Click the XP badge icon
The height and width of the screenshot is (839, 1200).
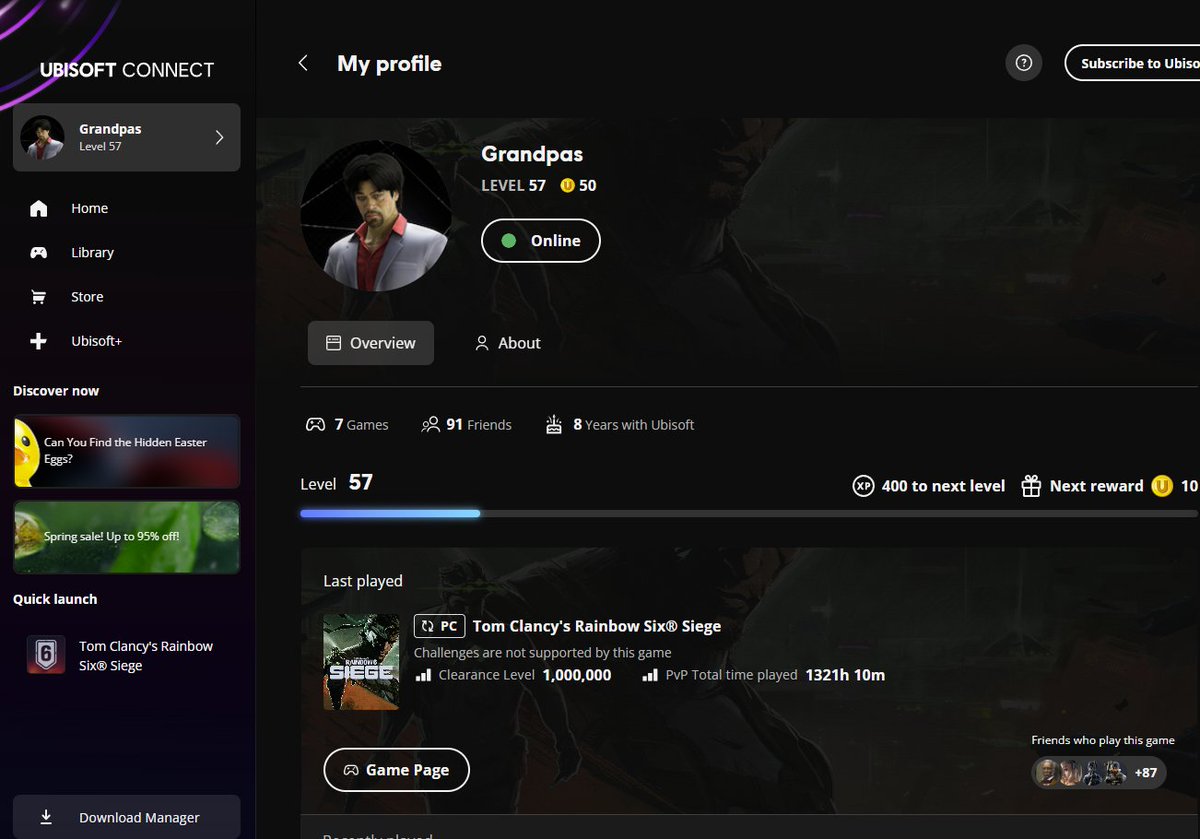pos(863,486)
